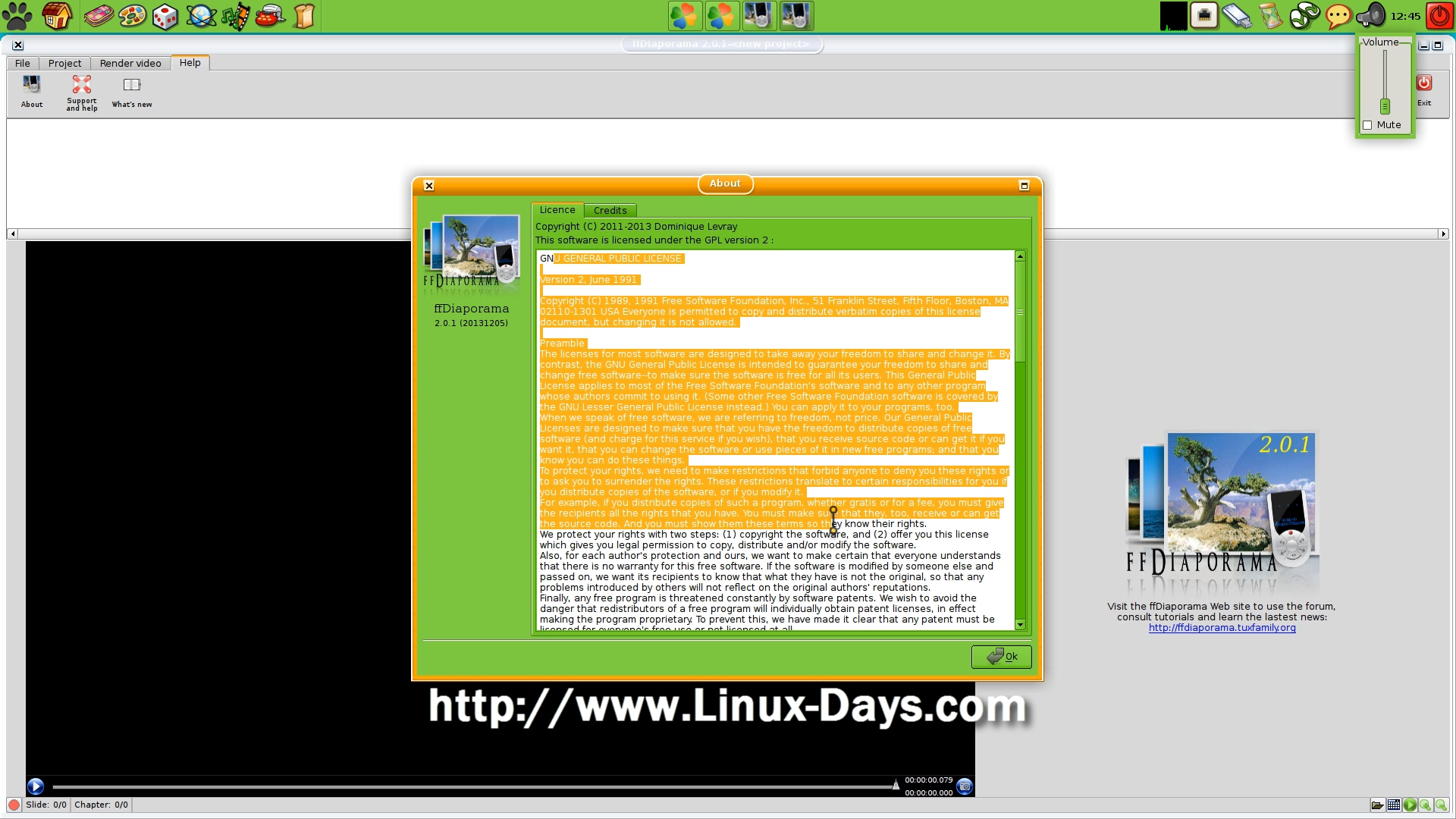Image resolution: width=1456 pixels, height=819 pixels.
Task: Switch to the first colorful petals task button
Action: tap(685, 16)
